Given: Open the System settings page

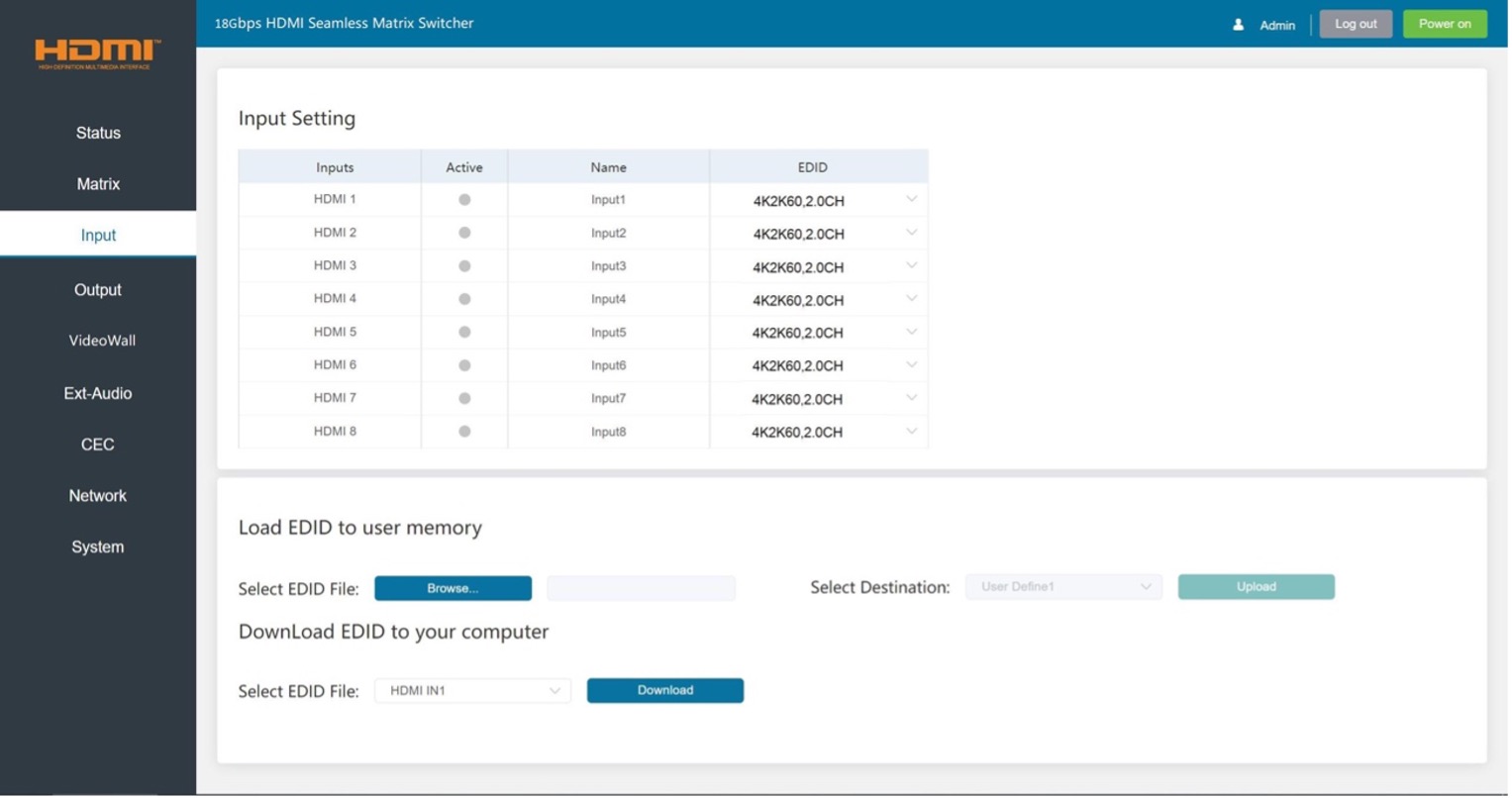Looking at the screenshot, I should coord(97,546).
